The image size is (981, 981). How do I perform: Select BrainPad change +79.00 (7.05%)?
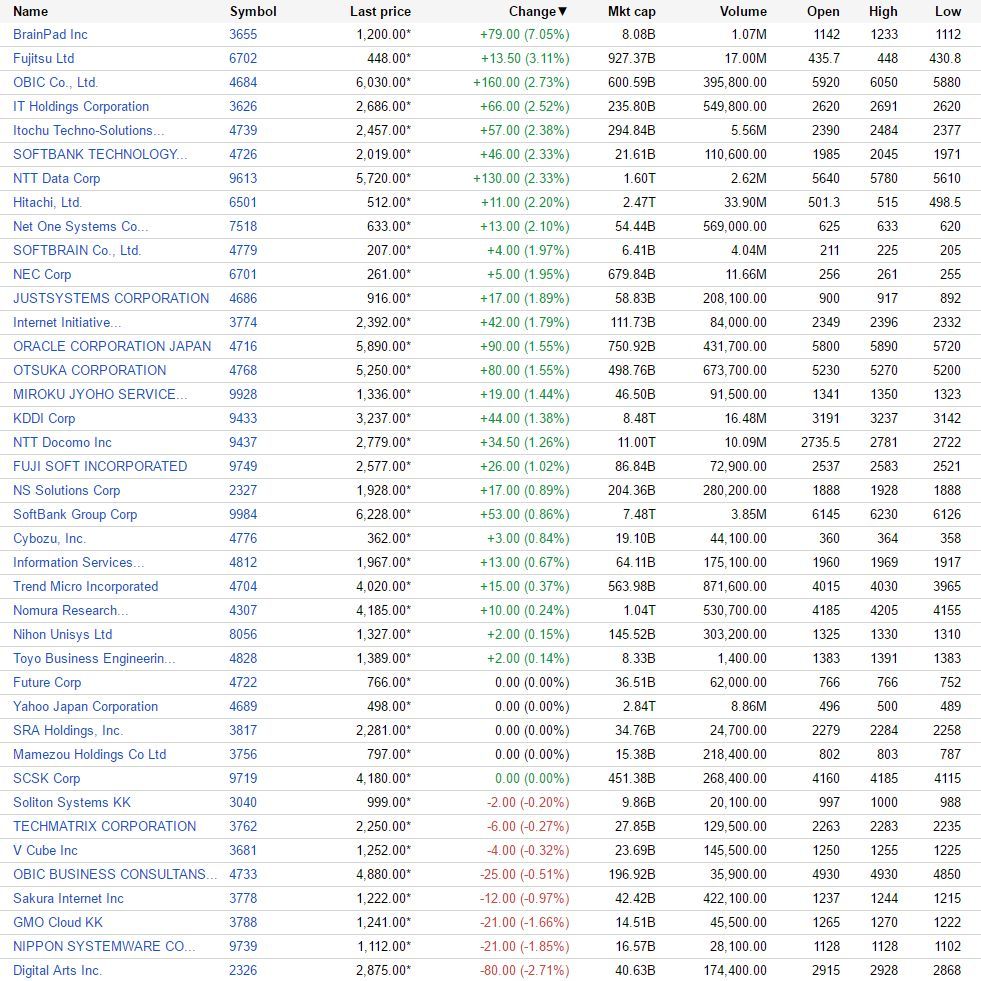[x=524, y=34]
